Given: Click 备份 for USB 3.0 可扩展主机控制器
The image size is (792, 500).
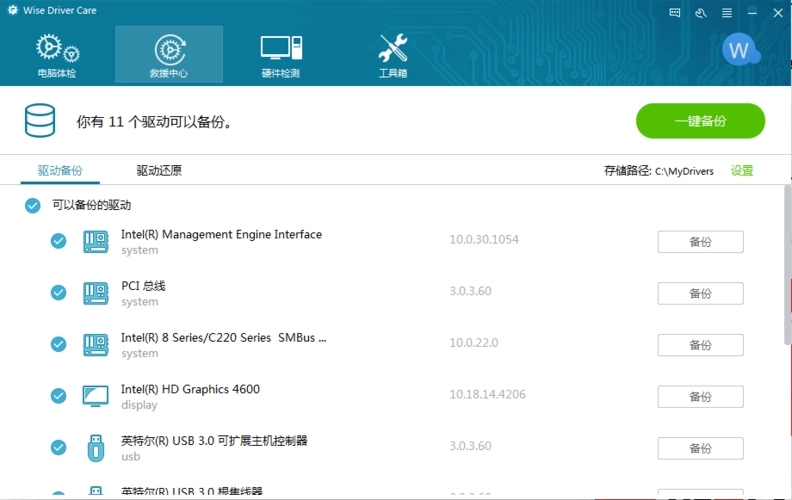Looking at the screenshot, I should click(x=701, y=448).
